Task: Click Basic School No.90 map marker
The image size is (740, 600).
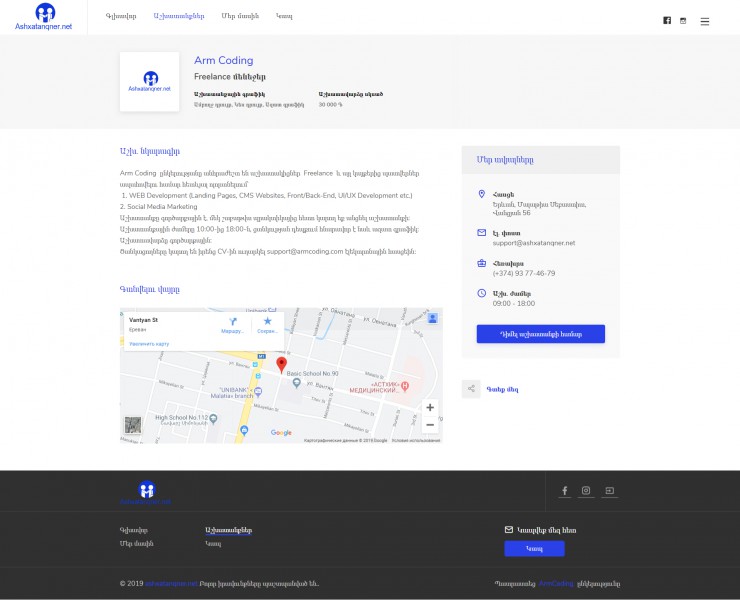Action: (x=296, y=383)
